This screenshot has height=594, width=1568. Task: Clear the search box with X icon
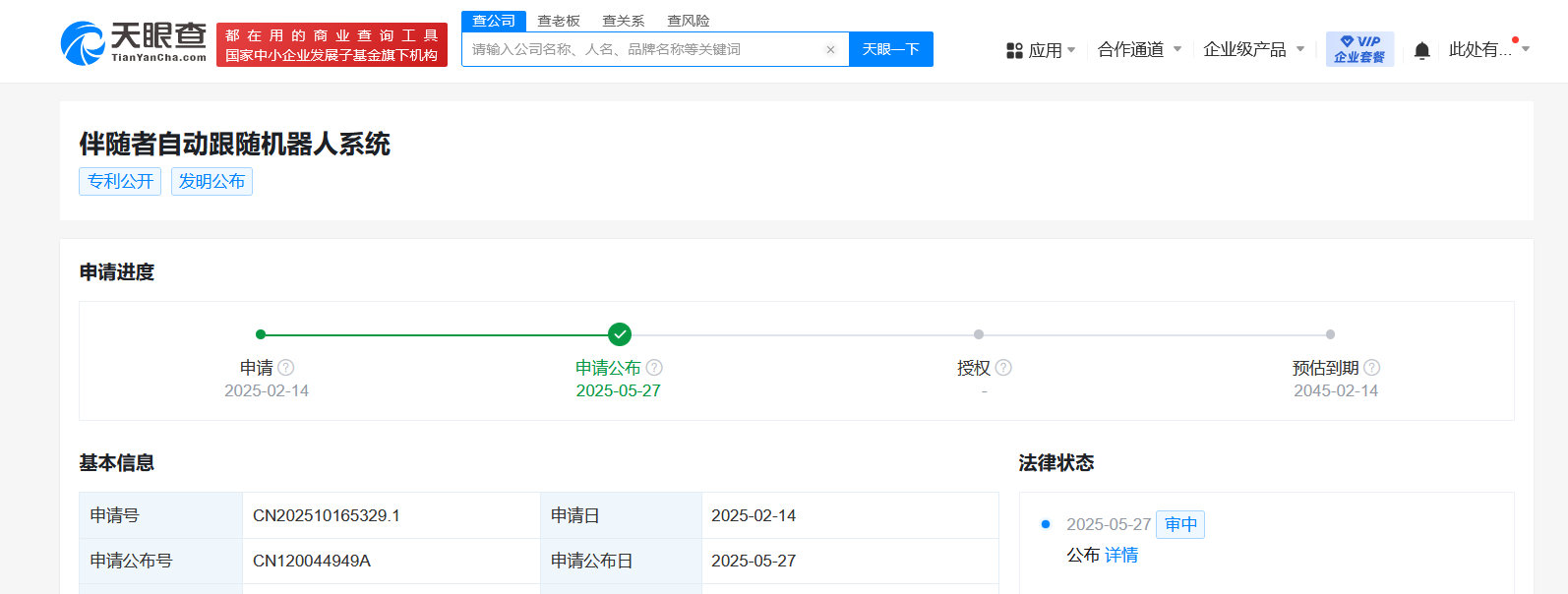[830, 50]
